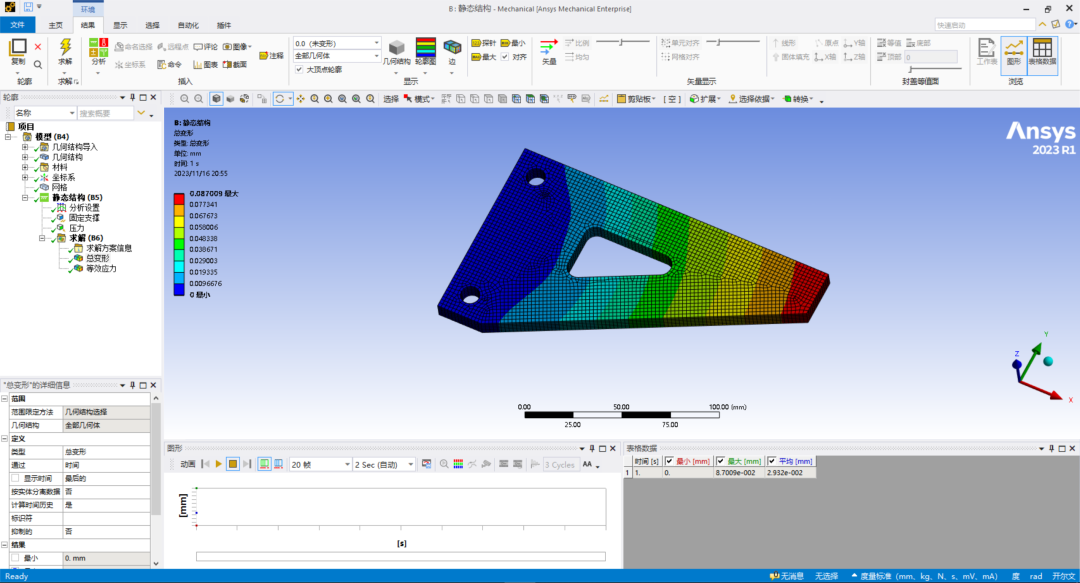
Task: Click the Edges (边) display icon
Action: point(452,47)
